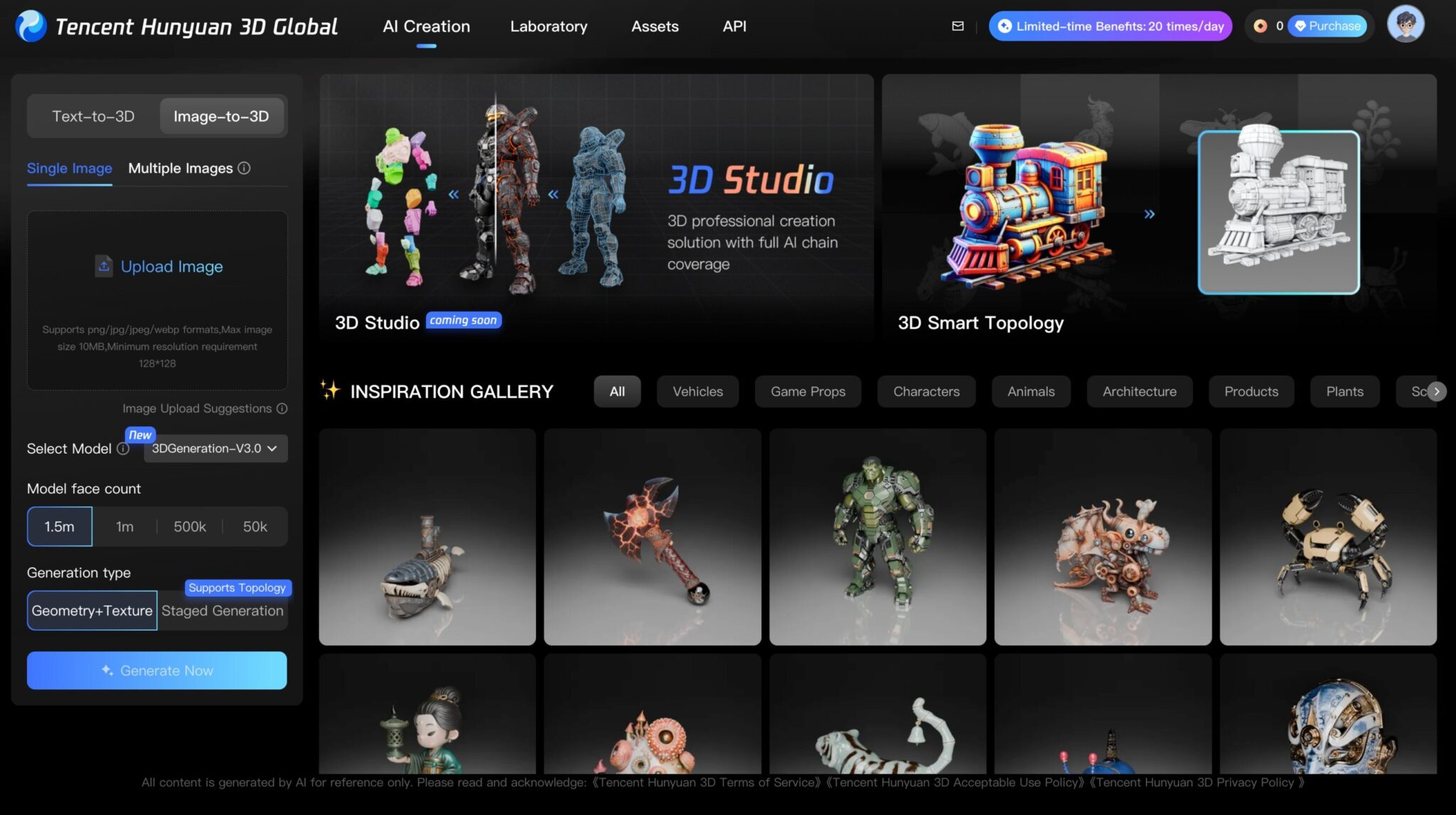The image size is (1456, 815).
Task: Click the coin balance icon
Action: (1261, 26)
